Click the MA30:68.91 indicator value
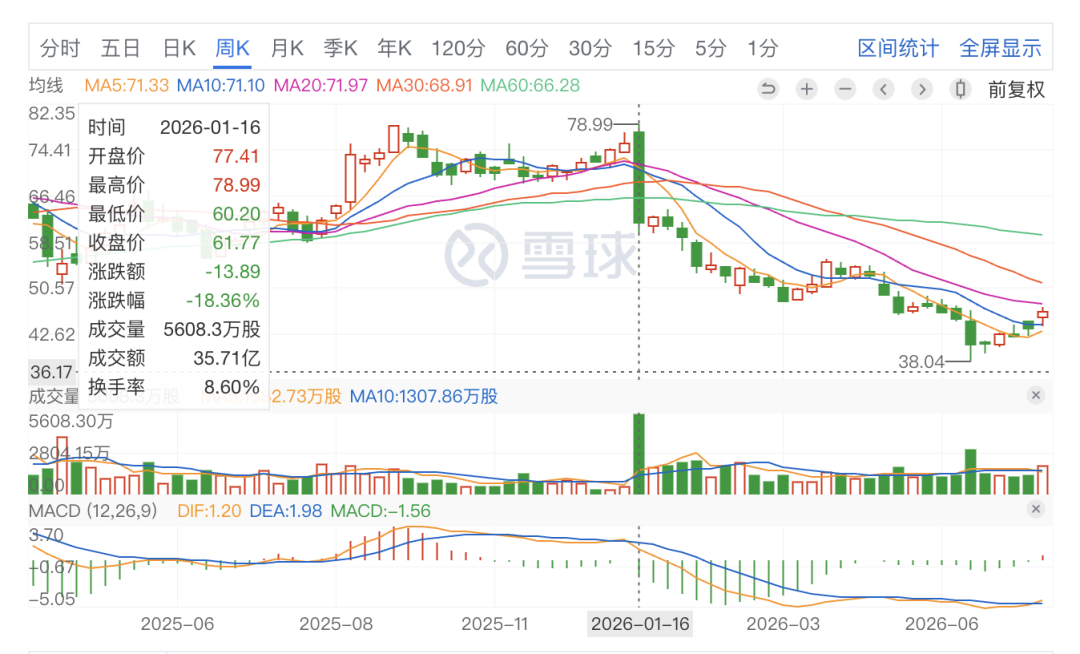1080x654 pixels. [x=424, y=85]
